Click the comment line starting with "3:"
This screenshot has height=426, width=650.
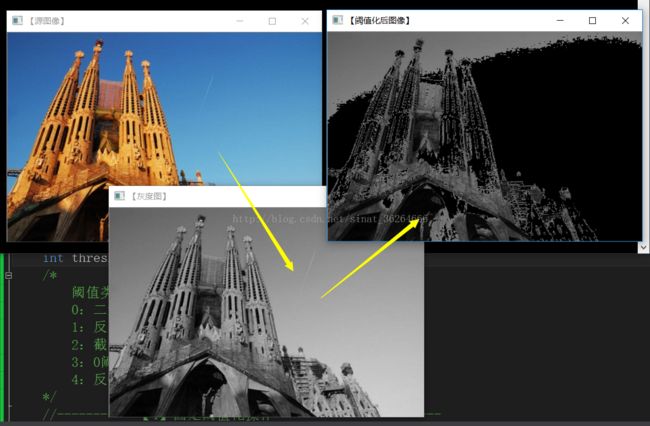click(x=90, y=362)
